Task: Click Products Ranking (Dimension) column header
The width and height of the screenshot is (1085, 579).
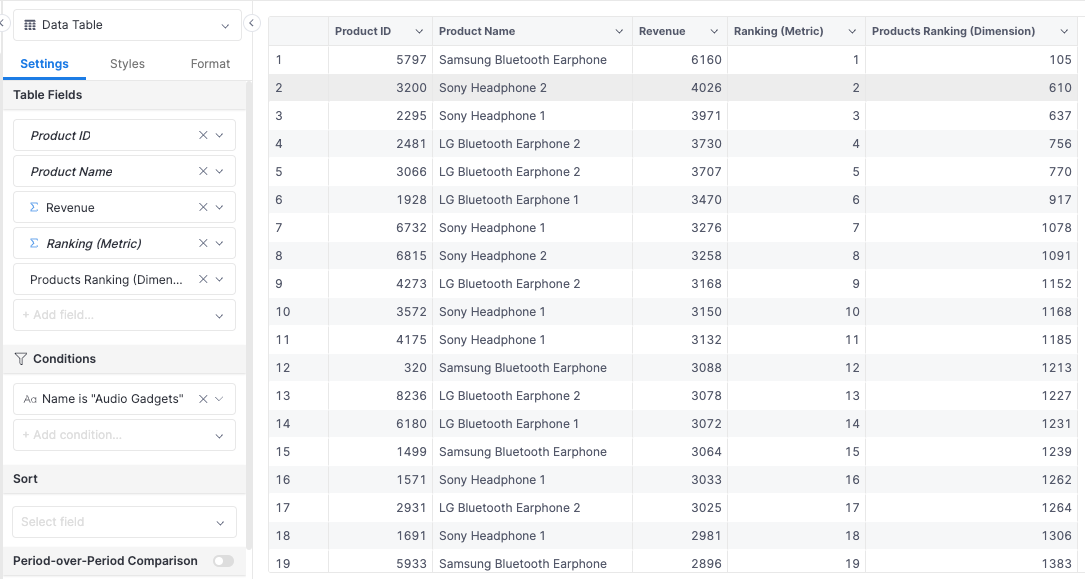Action: [x=972, y=31]
